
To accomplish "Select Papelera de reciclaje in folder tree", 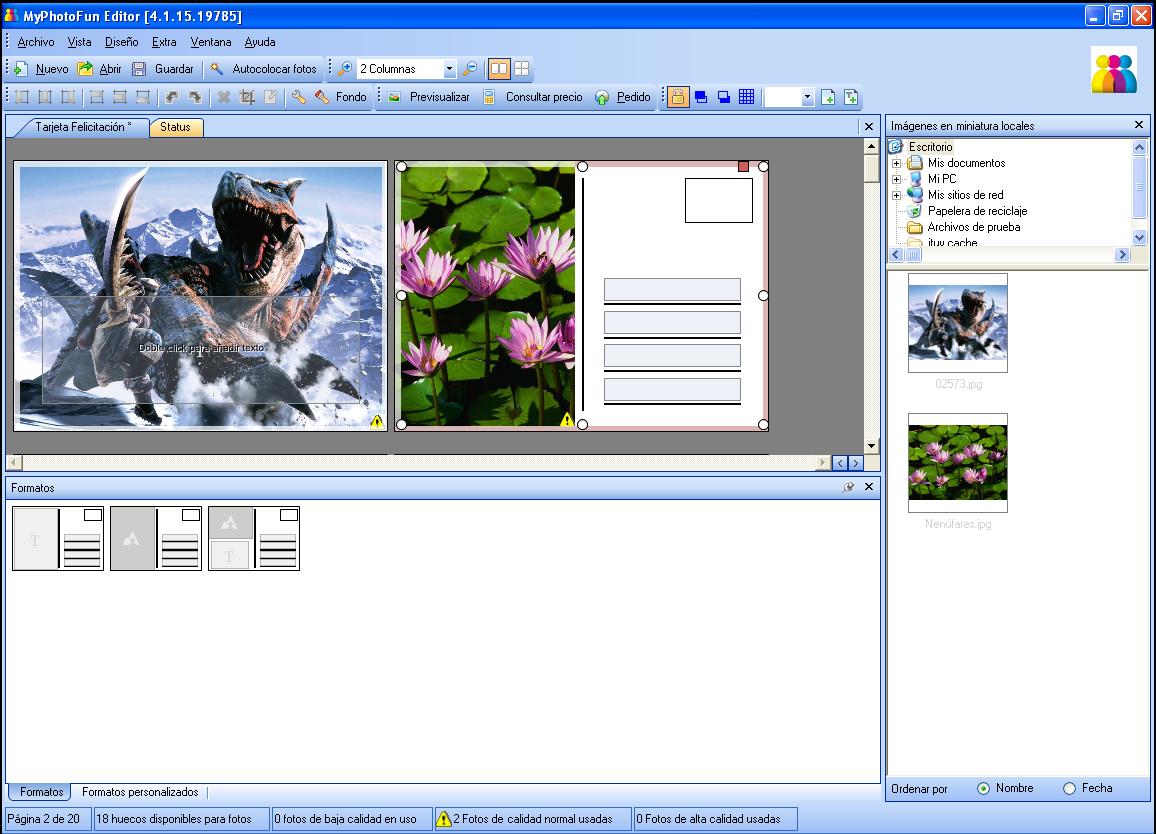I will 977,211.
